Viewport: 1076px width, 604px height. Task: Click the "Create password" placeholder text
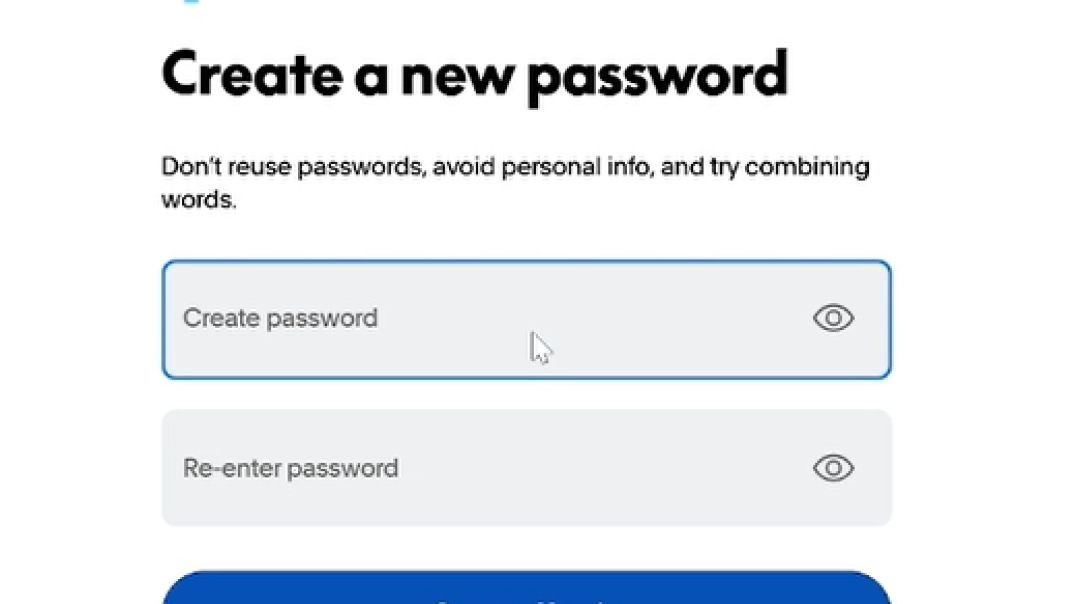pyautogui.click(x=280, y=319)
